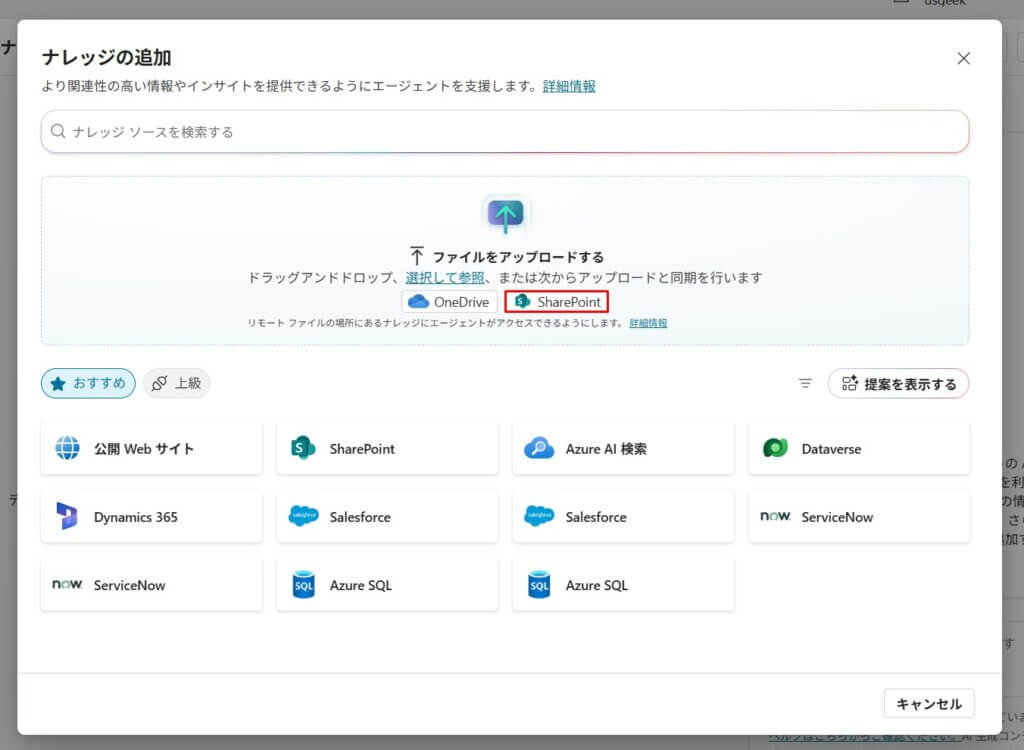Choose the Azure AI 検索 tile
1024x750 pixels.
(623, 449)
